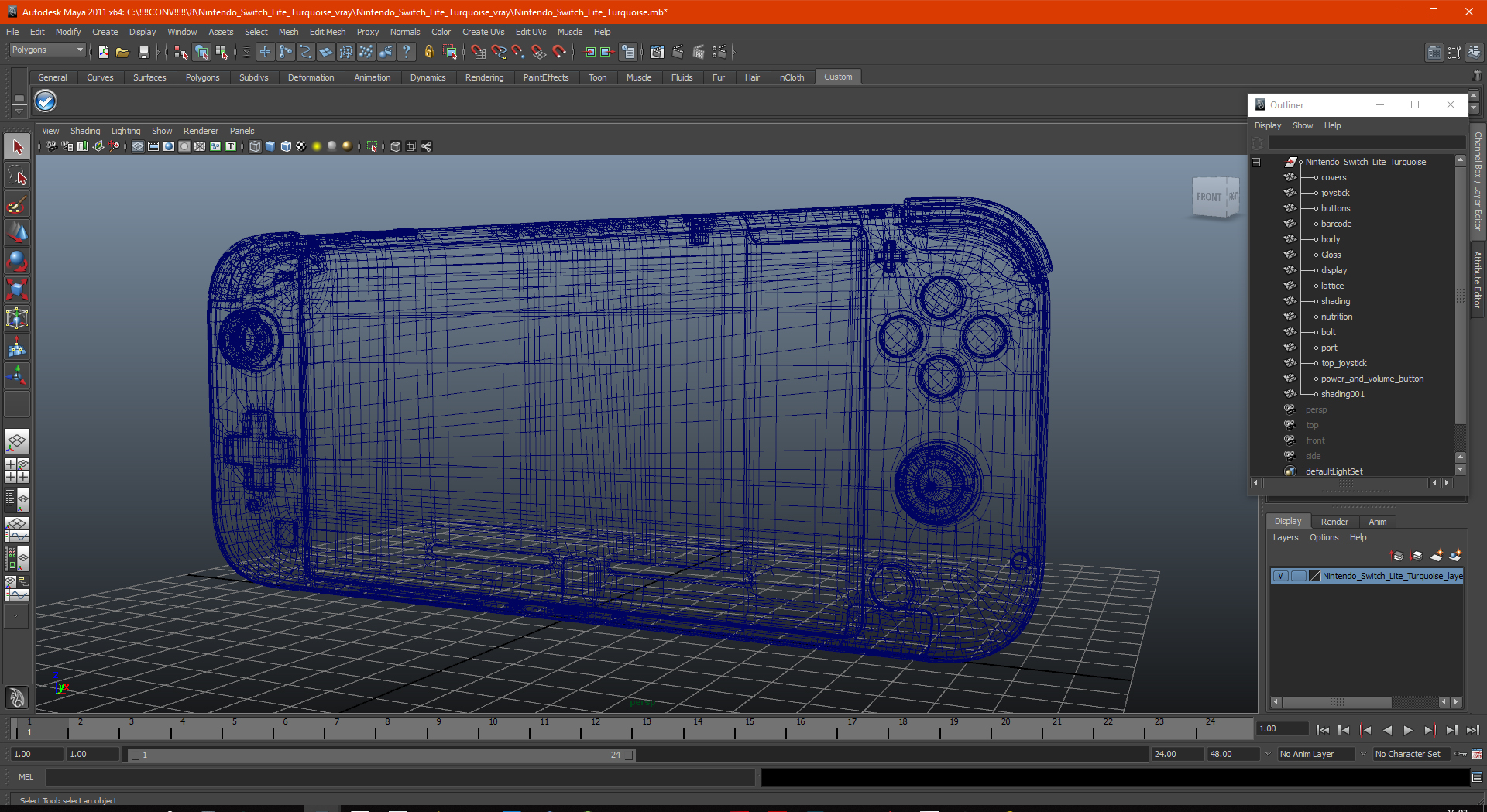Select the arrow Select tool
This screenshot has height=812, width=1487.
17,147
